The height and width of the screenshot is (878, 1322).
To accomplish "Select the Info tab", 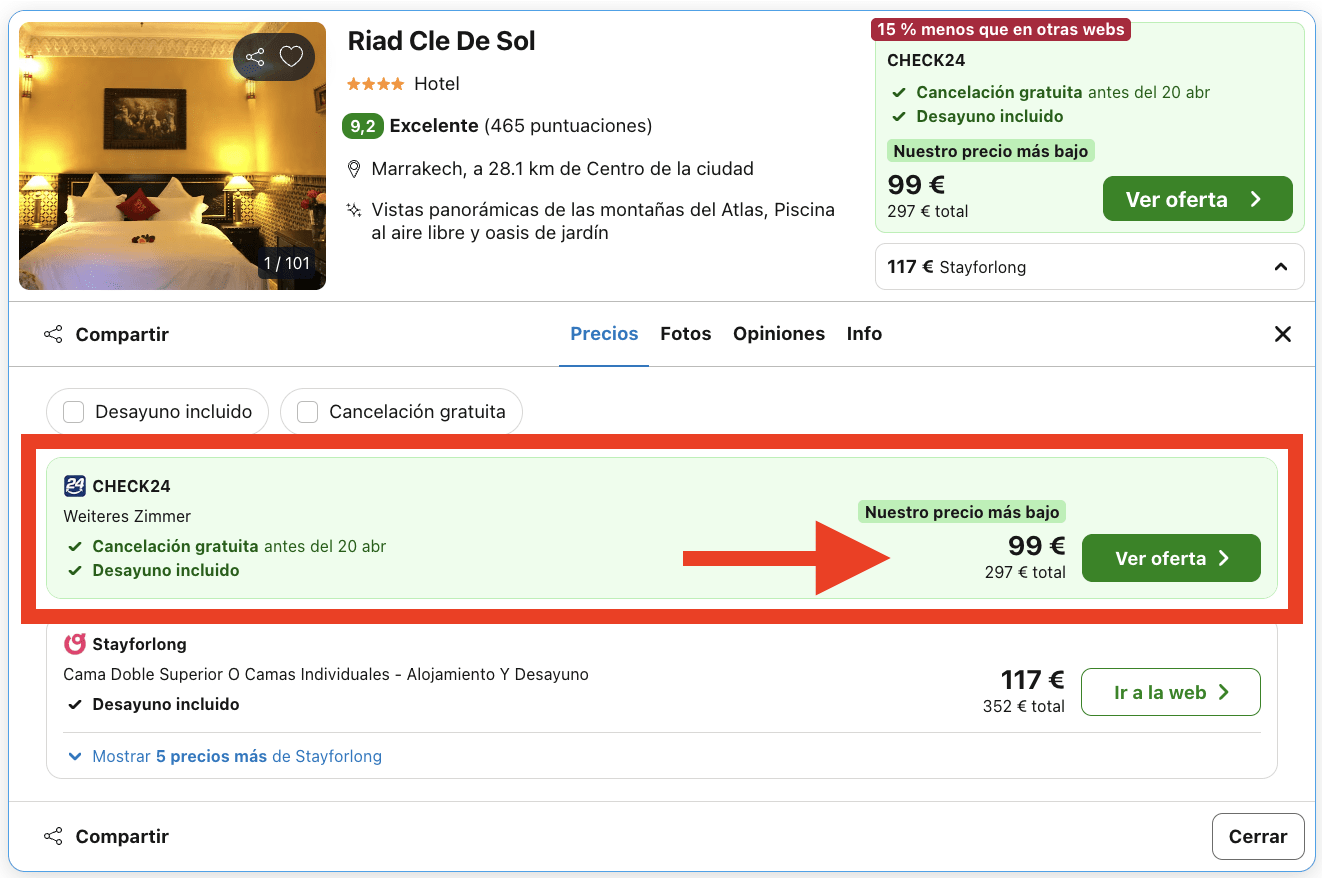I will click(864, 334).
